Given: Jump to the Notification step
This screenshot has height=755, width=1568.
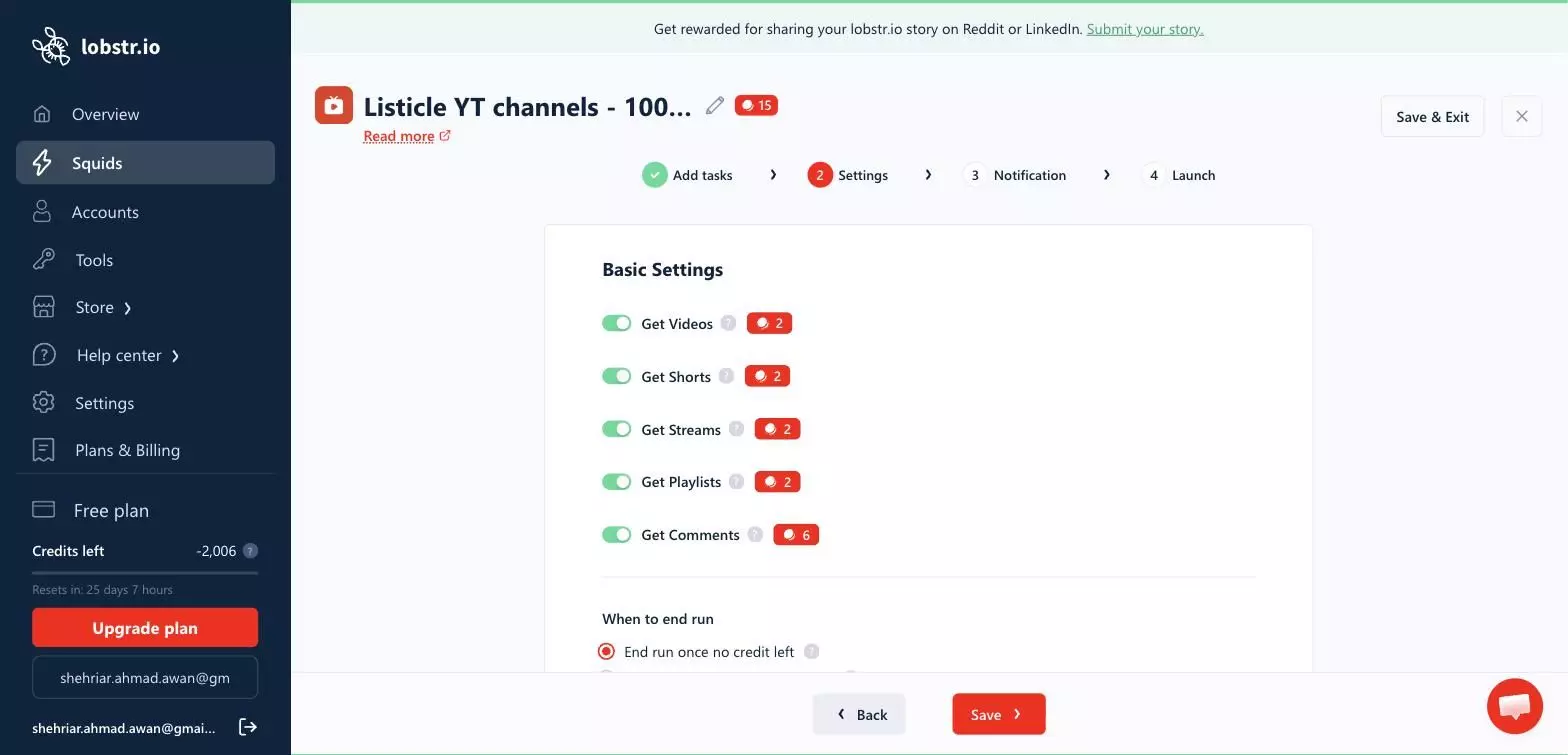Looking at the screenshot, I should click(1015, 175).
